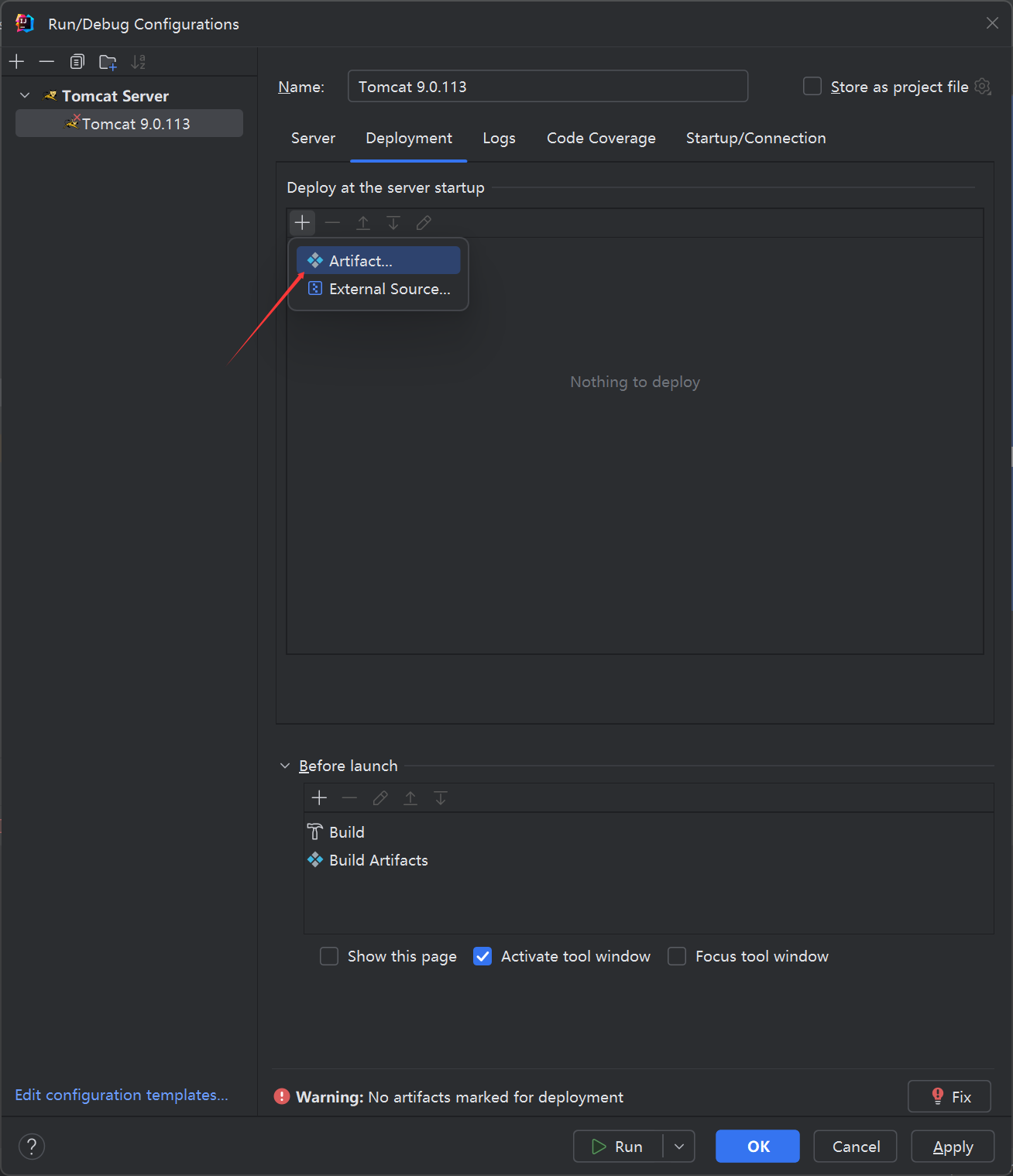The width and height of the screenshot is (1013, 1176).
Task: Open Edit configuration templates link
Action: [x=122, y=1095]
